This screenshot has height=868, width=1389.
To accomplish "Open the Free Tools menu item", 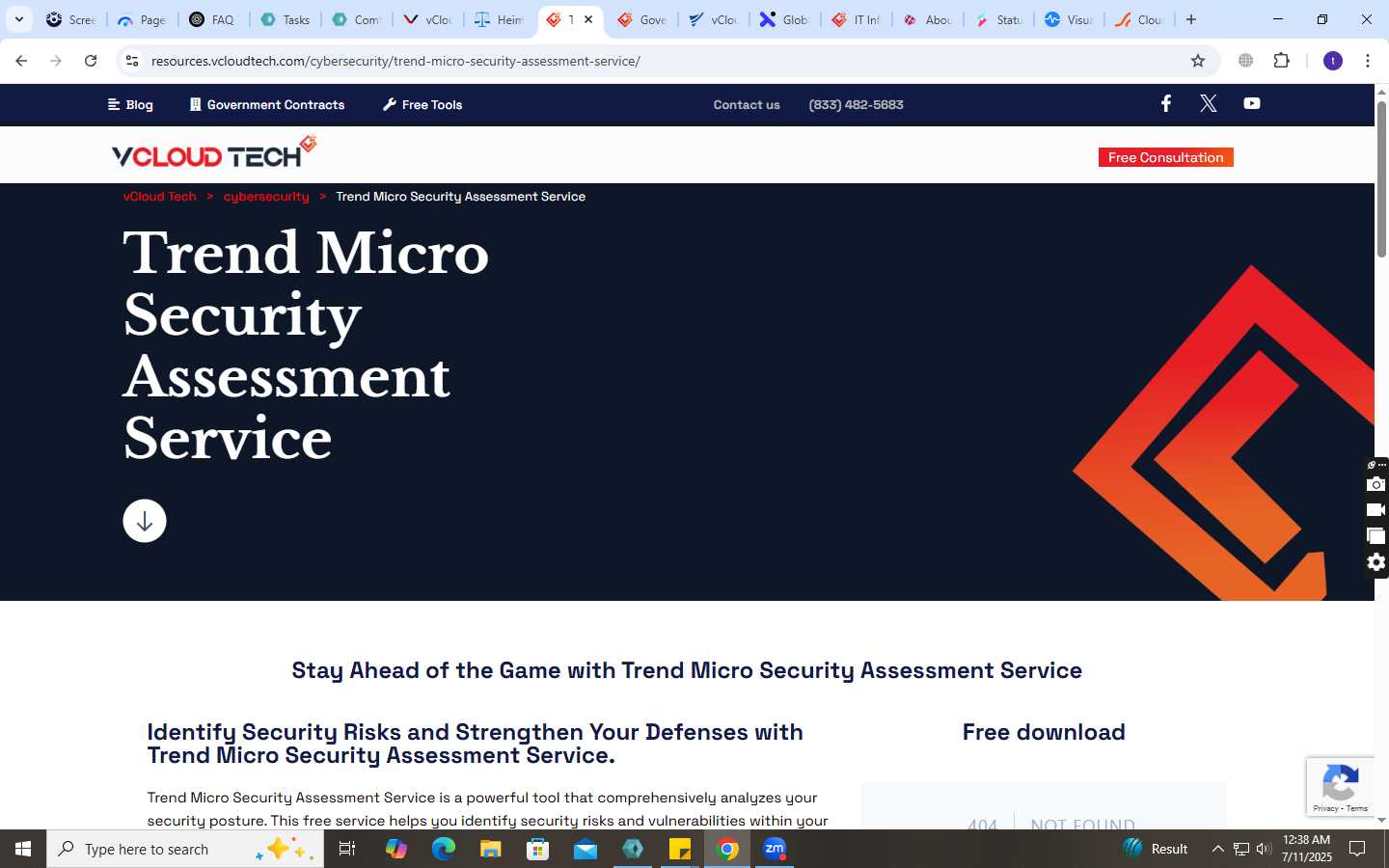I will [422, 105].
